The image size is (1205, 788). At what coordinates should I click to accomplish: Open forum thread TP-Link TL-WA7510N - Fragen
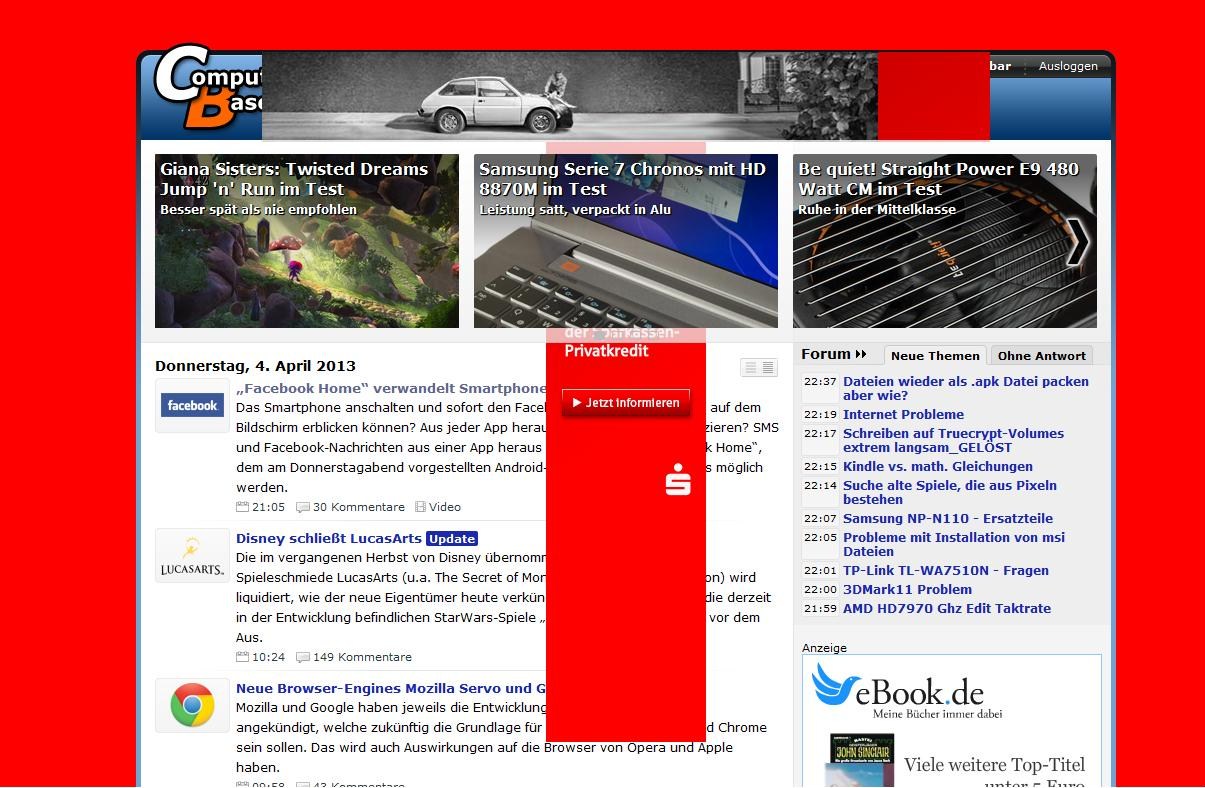click(x=946, y=570)
